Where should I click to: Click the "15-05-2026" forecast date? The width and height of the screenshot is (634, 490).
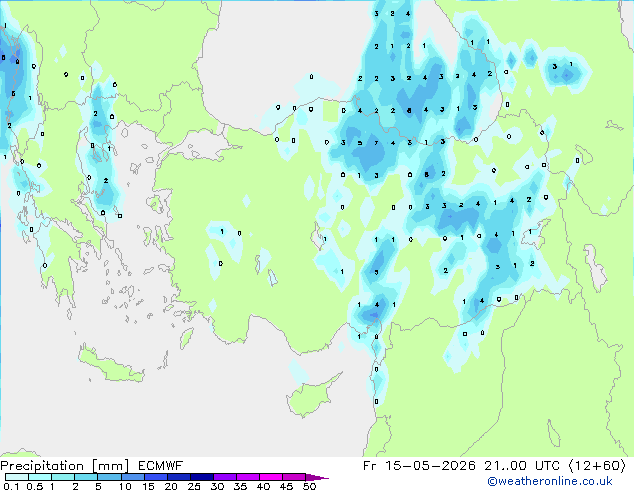tap(430, 466)
